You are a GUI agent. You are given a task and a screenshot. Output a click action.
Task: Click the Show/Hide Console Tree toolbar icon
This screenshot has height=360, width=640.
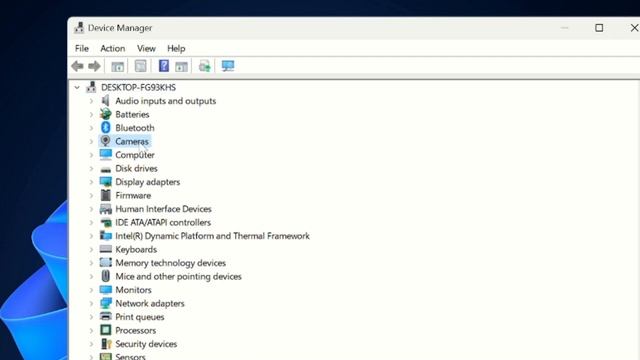118,66
